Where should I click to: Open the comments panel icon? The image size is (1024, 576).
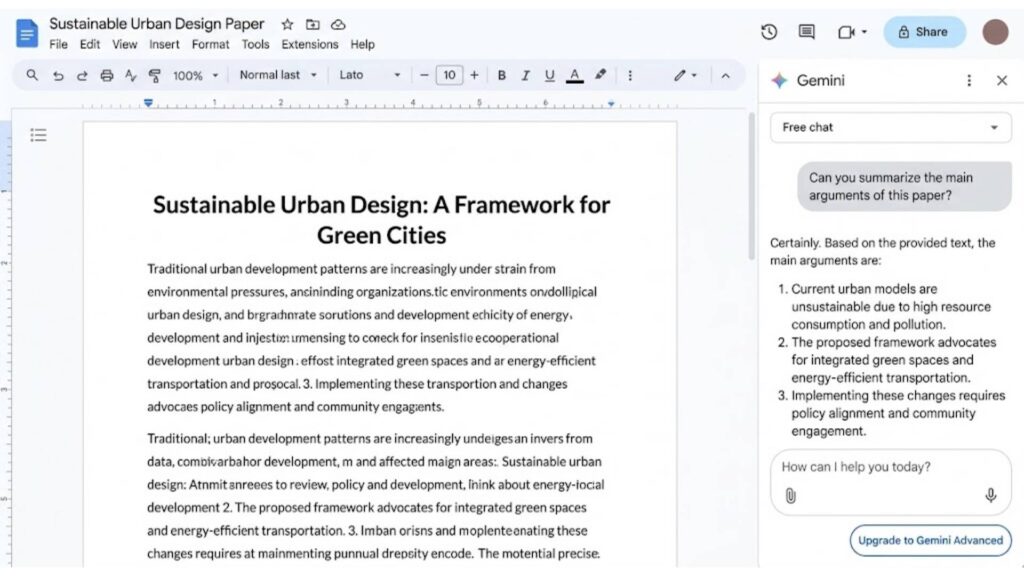pos(807,32)
